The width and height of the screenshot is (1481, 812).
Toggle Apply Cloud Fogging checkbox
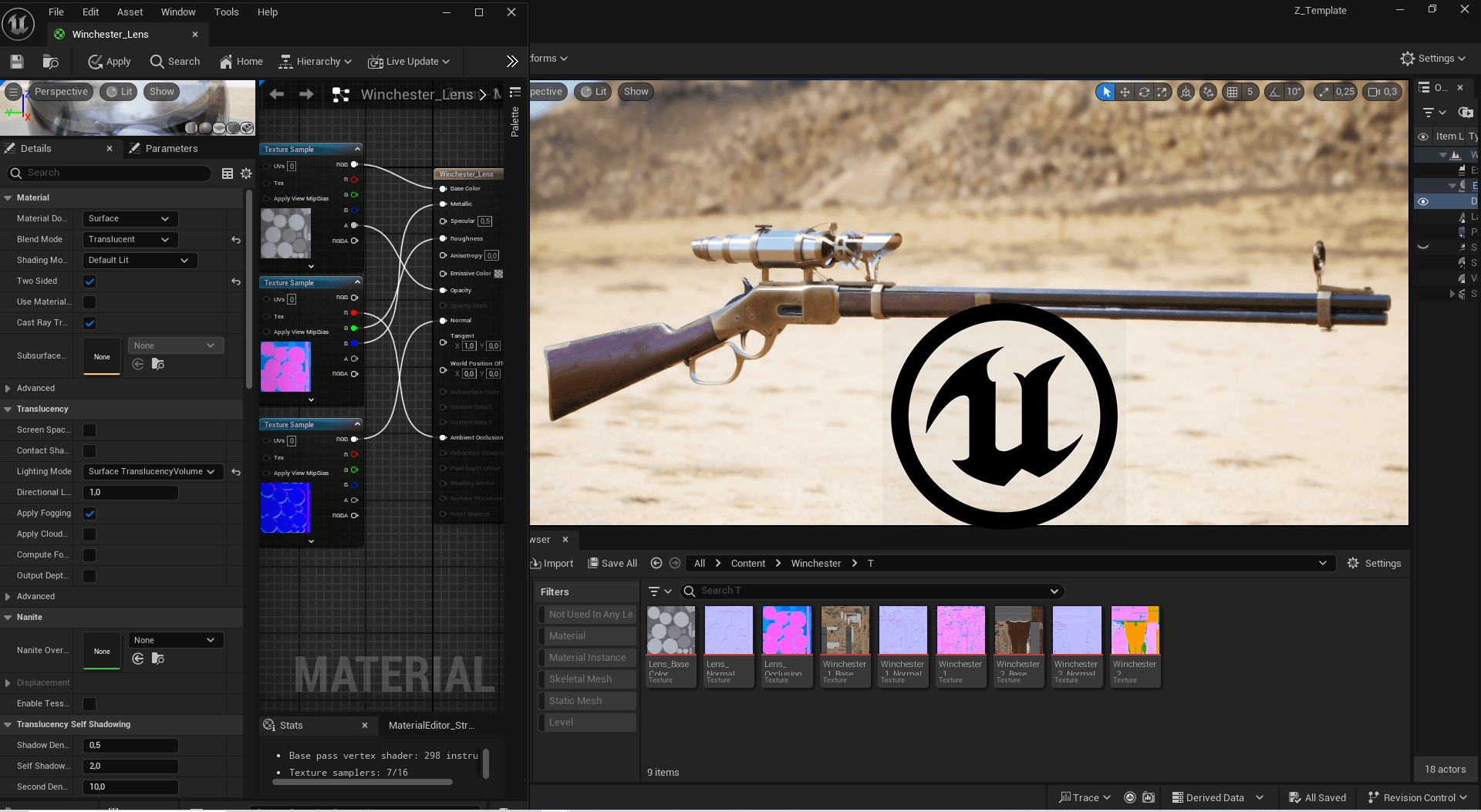(89, 534)
